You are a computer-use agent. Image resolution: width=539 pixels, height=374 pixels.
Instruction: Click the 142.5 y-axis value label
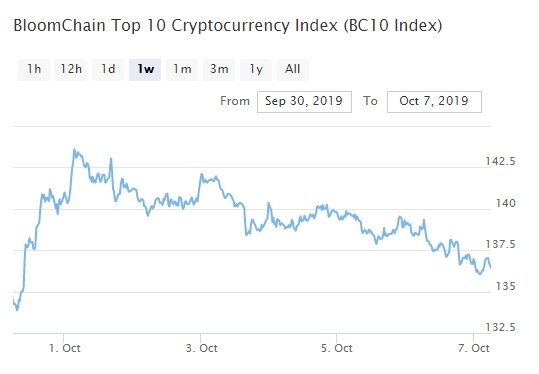pyautogui.click(x=500, y=161)
